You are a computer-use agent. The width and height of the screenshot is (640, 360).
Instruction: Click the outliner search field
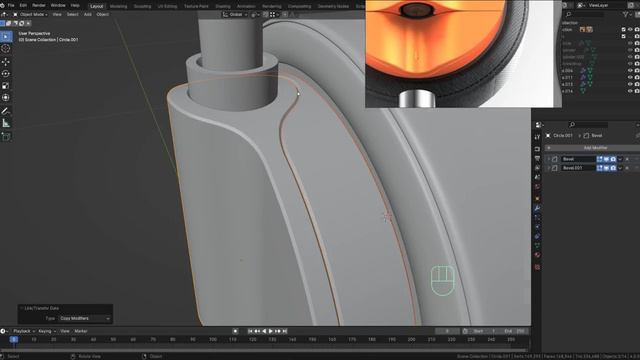click(x=585, y=15)
